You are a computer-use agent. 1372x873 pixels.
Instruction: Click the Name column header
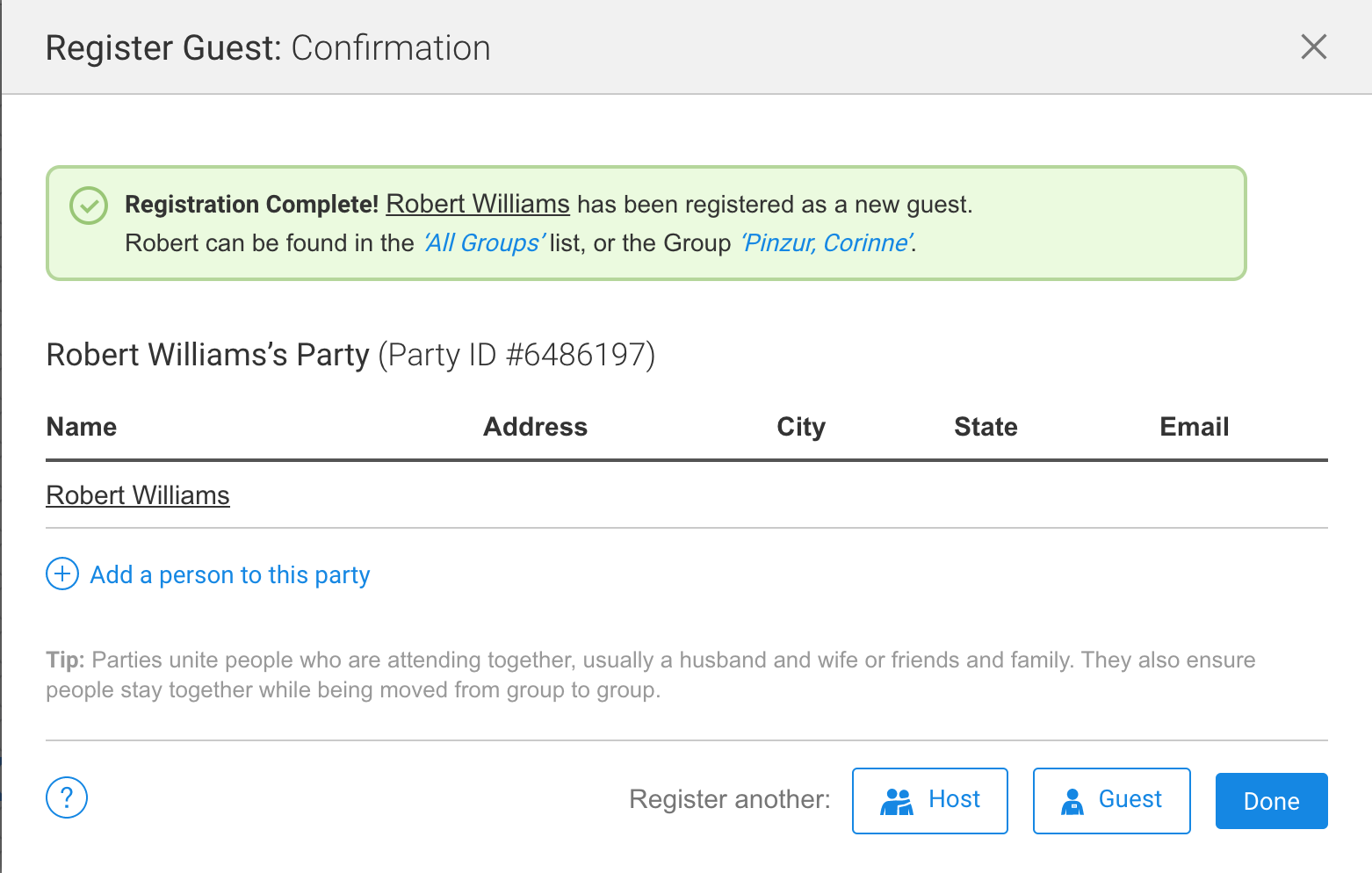coord(82,427)
